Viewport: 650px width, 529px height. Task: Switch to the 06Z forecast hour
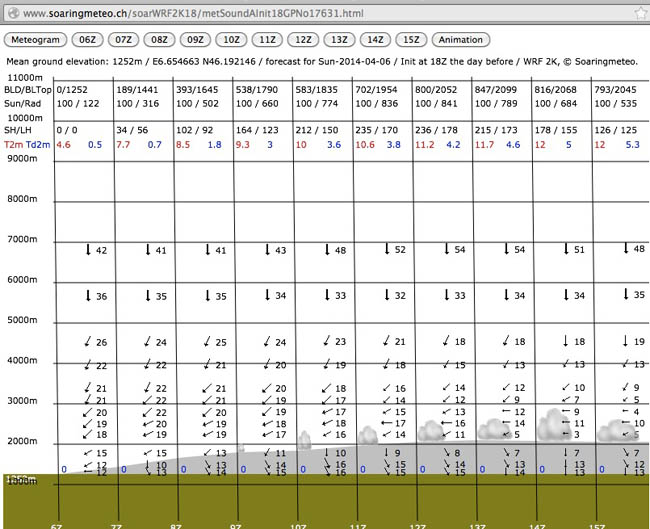88,40
